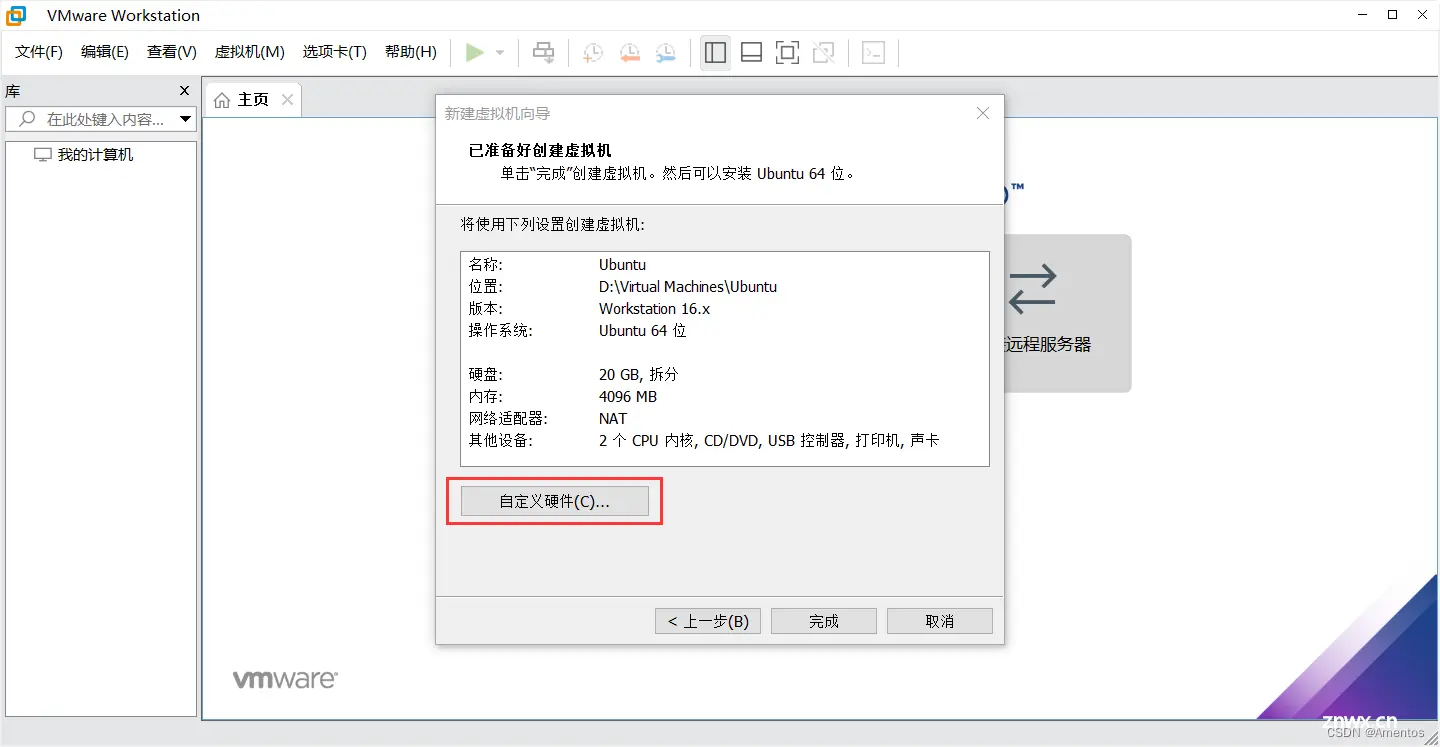
Task: Open the power options dropdown arrow
Action: click(x=500, y=53)
